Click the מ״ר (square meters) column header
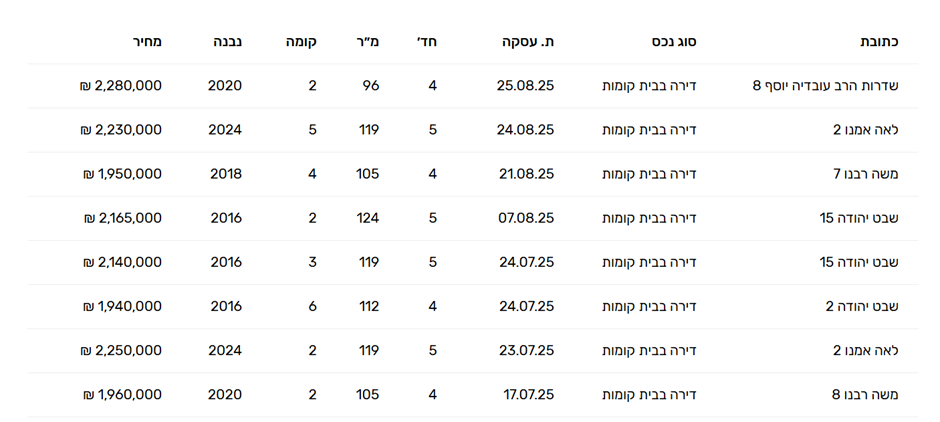The height and width of the screenshot is (422, 940). pyautogui.click(x=367, y=42)
